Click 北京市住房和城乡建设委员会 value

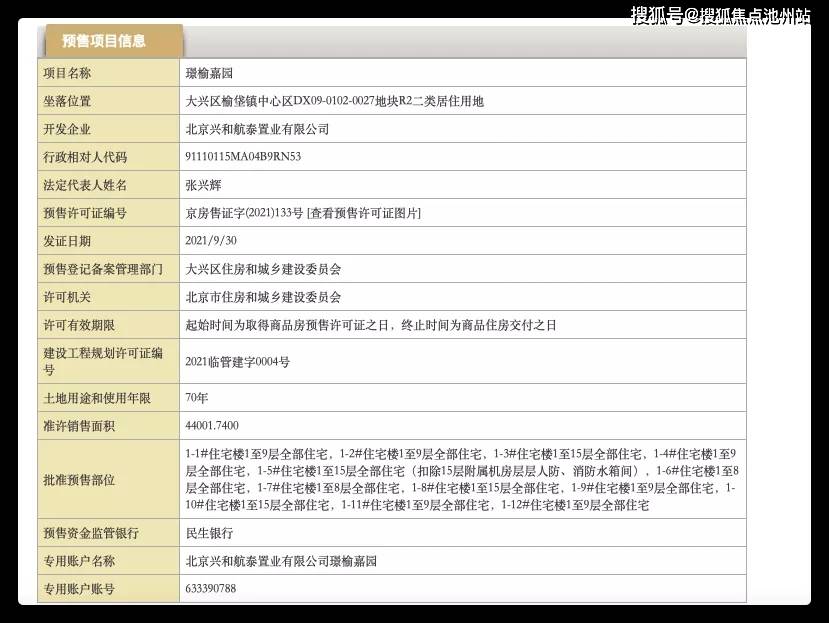263,297
